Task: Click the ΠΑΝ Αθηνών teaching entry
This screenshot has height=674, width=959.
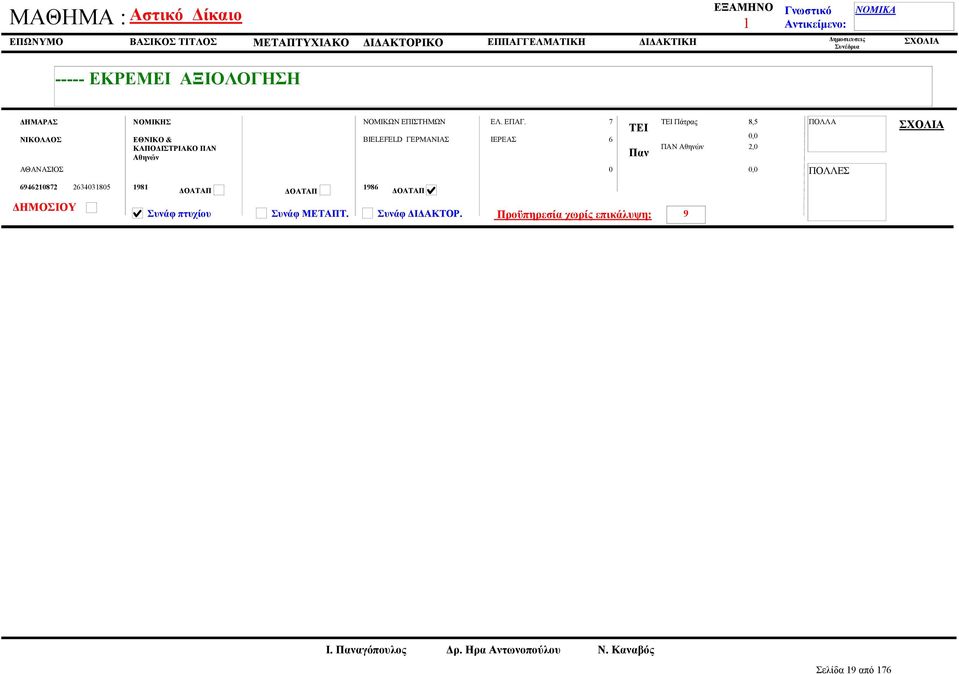Action: [x=682, y=147]
